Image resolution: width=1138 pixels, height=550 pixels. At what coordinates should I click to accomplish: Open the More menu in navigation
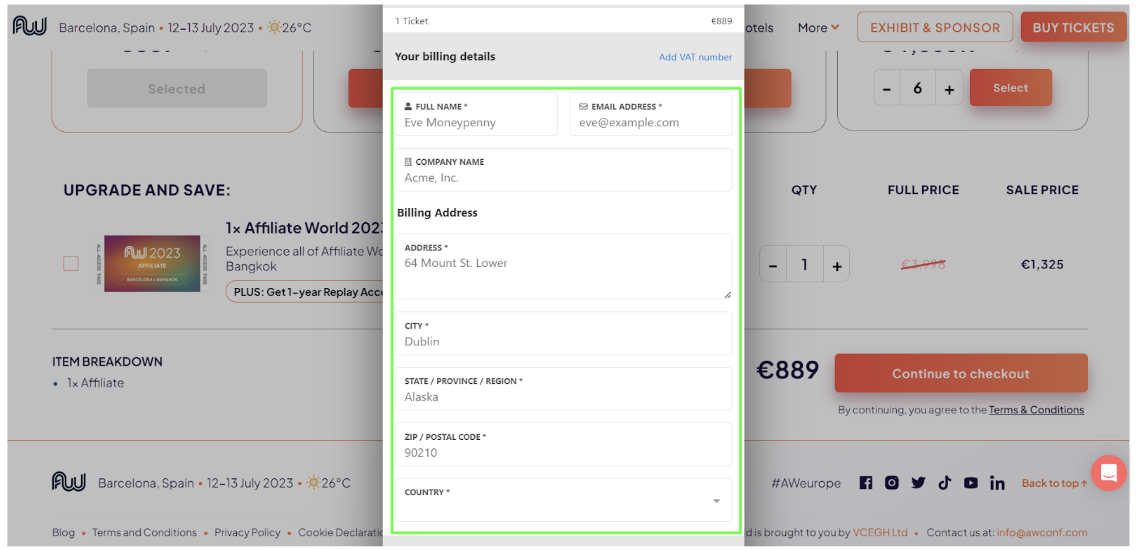point(818,28)
